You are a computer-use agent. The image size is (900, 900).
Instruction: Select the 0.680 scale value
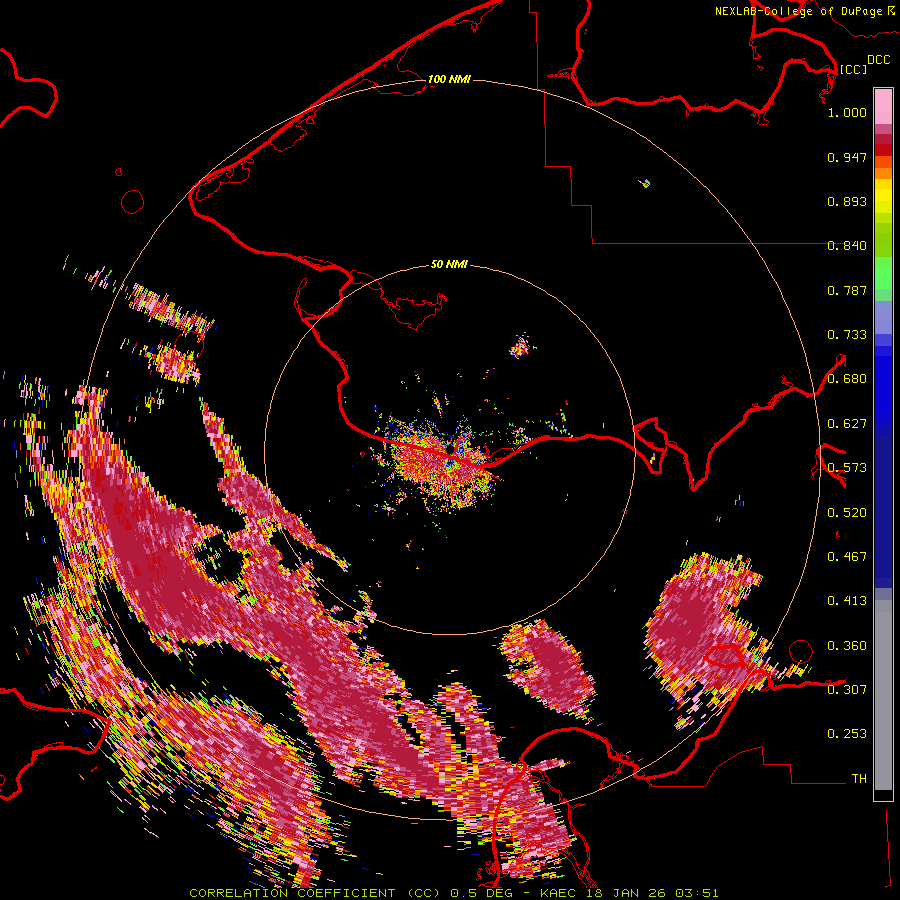tap(847, 379)
